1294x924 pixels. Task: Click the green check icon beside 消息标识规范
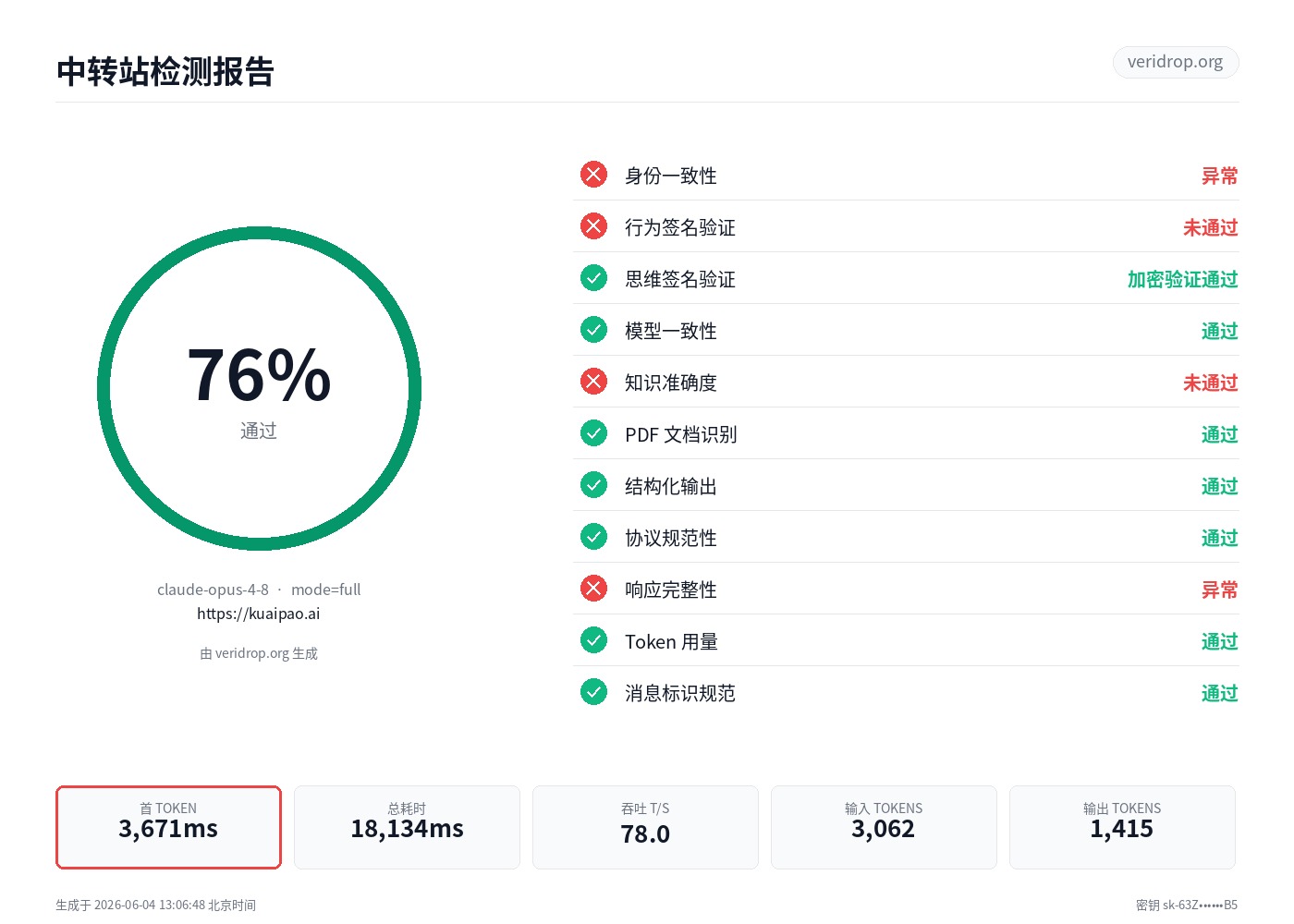tap(593, 692)
